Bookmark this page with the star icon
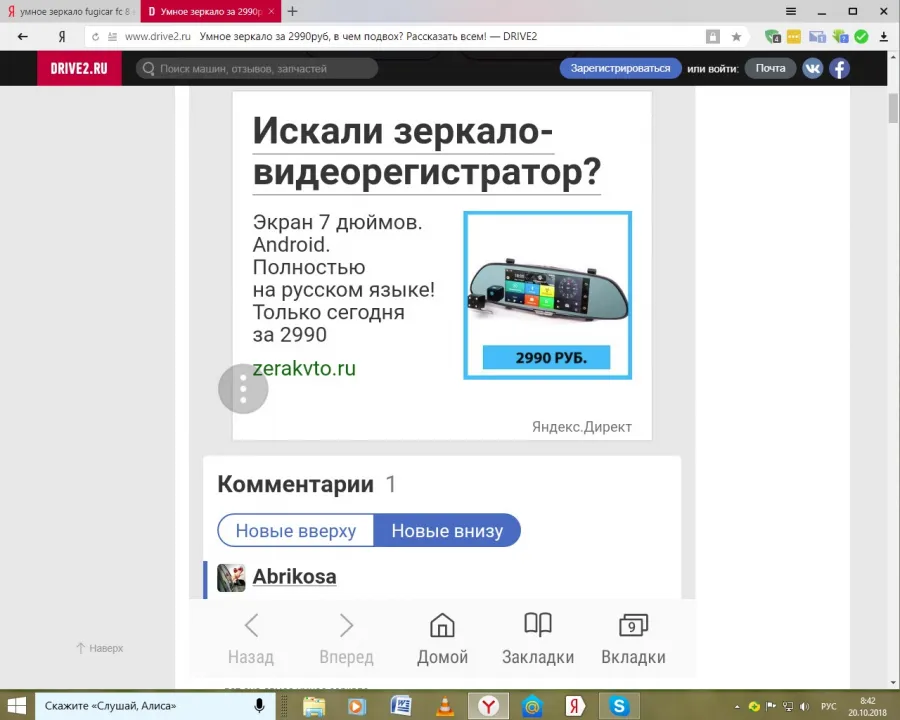This screenshot has height=720, width=900. point(736,37)
